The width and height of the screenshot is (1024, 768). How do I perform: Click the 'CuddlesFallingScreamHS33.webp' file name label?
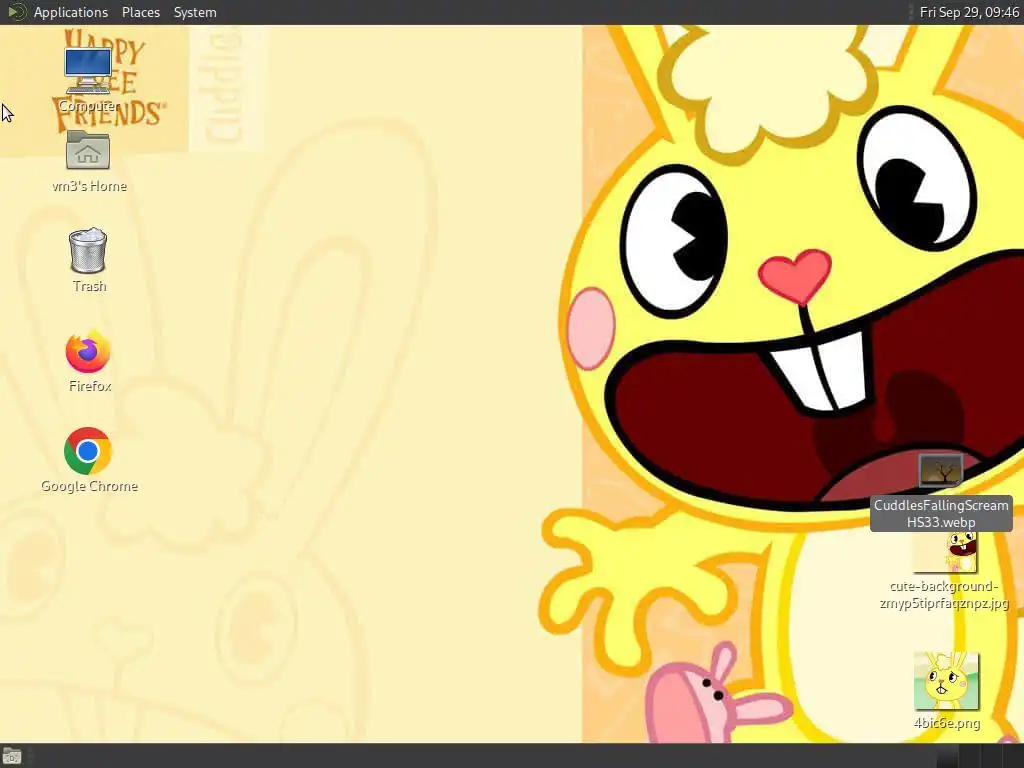(x=941, y=513)
